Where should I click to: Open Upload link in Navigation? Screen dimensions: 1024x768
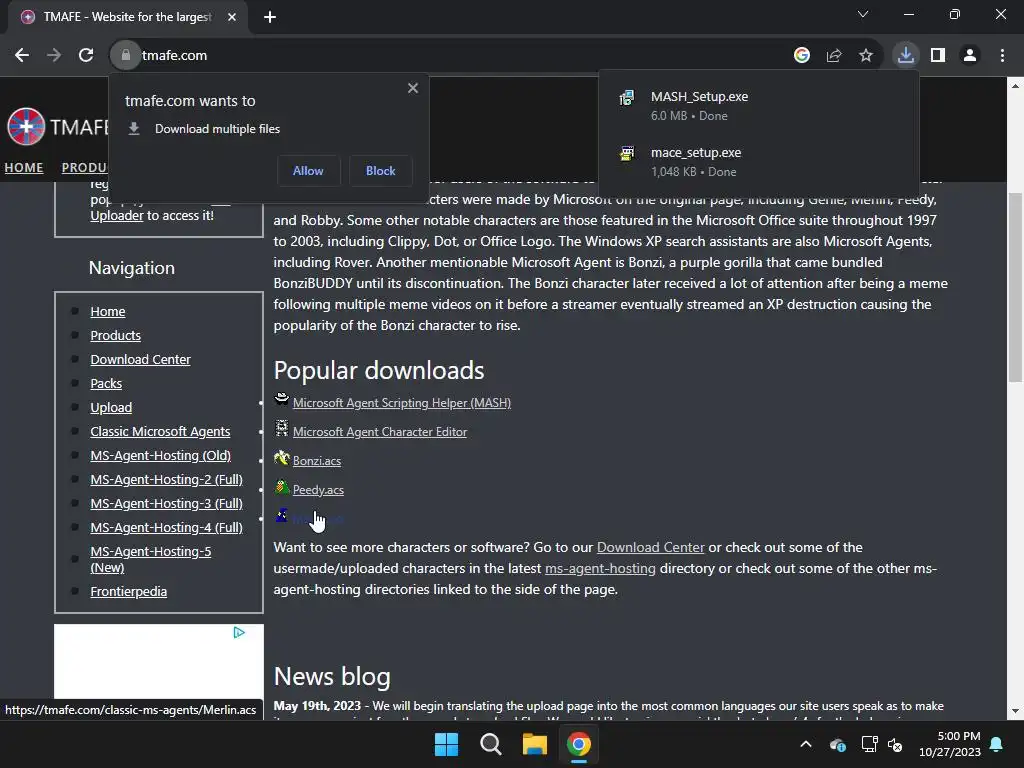pos(111,408)
